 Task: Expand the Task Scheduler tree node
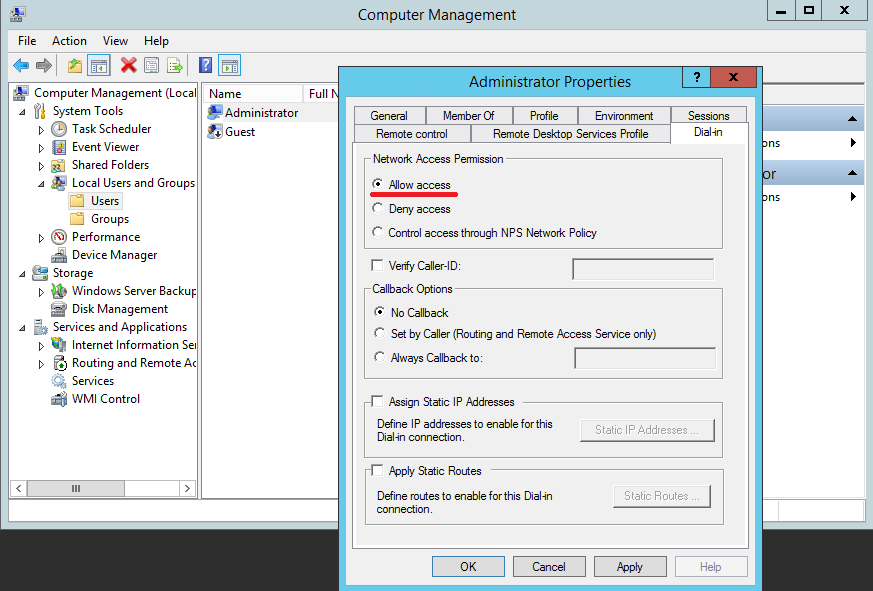[41, 130]
